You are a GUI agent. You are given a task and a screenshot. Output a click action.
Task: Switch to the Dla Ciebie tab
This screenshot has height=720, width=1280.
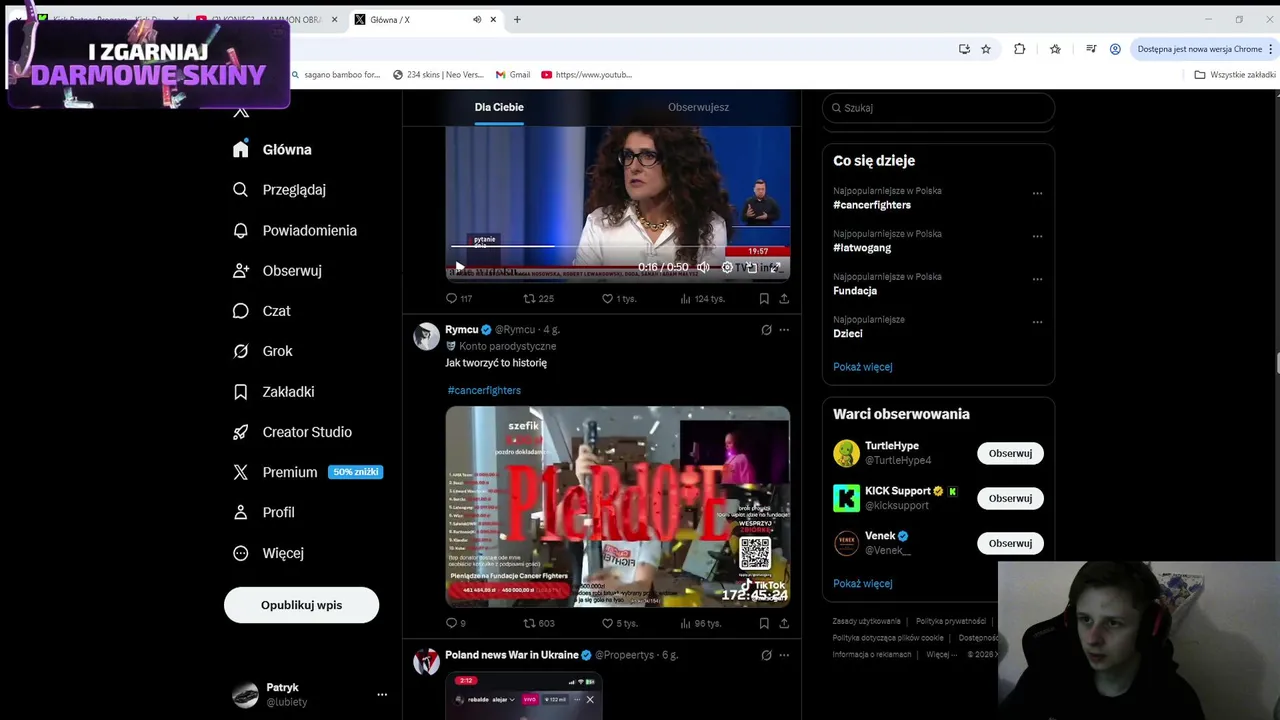[499, 107]
